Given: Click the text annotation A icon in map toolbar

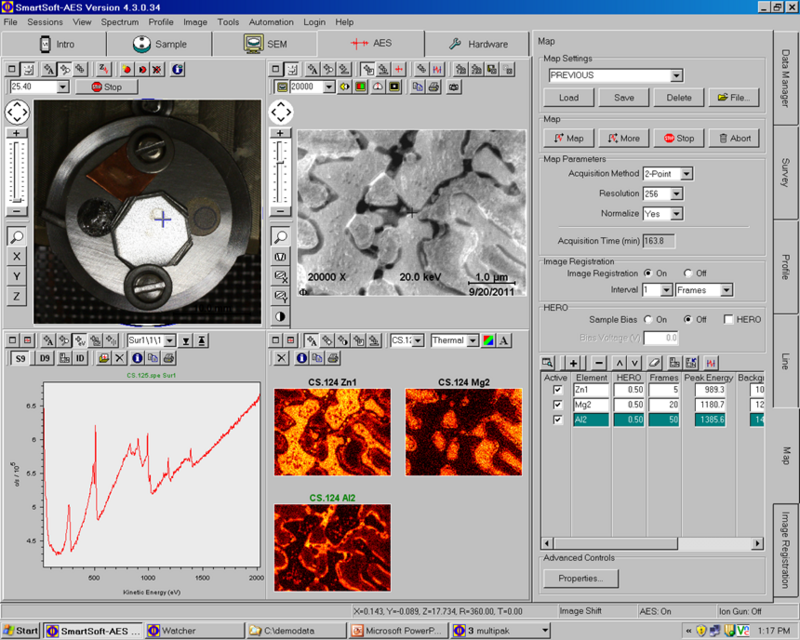Looking at the screenshot, I should pyautogui.click(x=506, y=340).
